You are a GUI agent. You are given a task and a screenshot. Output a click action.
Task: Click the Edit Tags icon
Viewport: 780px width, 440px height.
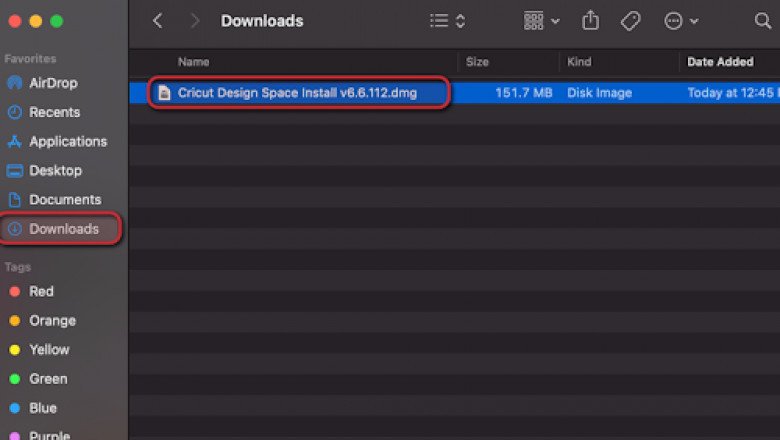click(x=630, y=21)
